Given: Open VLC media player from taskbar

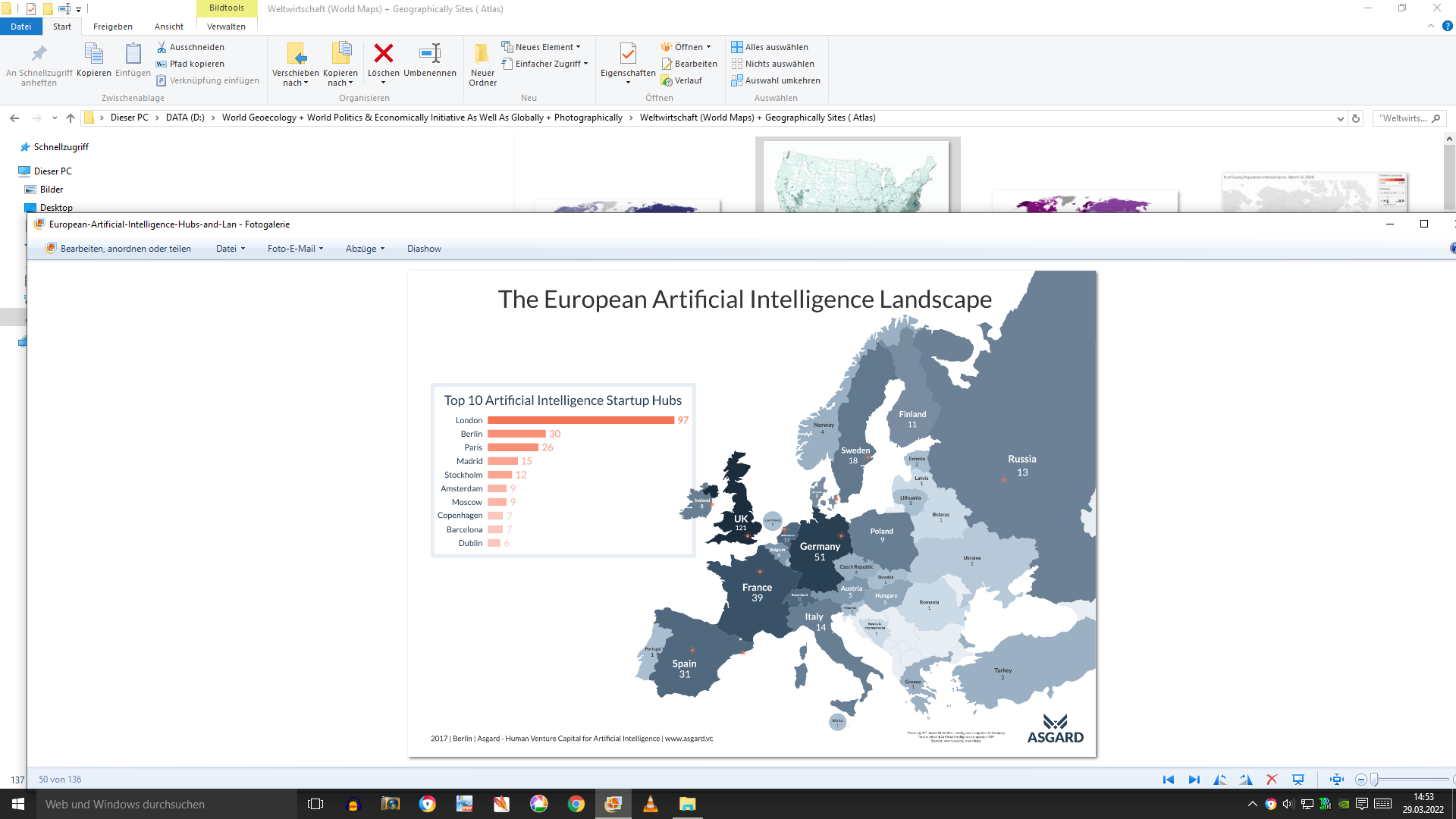Looking at the screenshot, I should 650,804.
